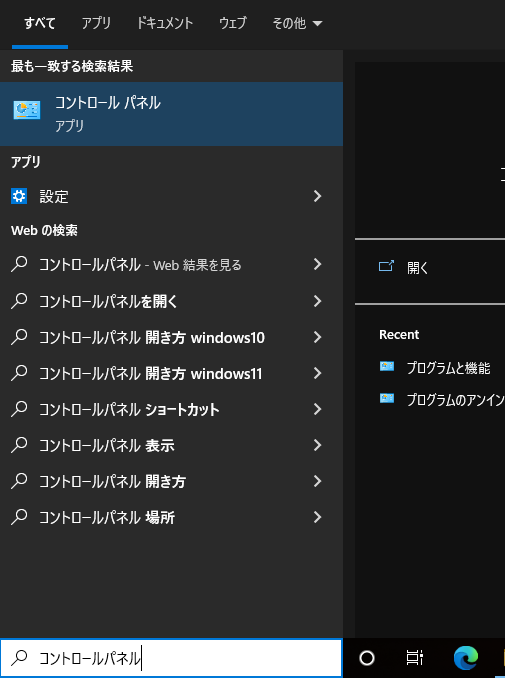
Task: Click the 設定 gear icon
Action: pyautogui.click(x=19, y=196)
